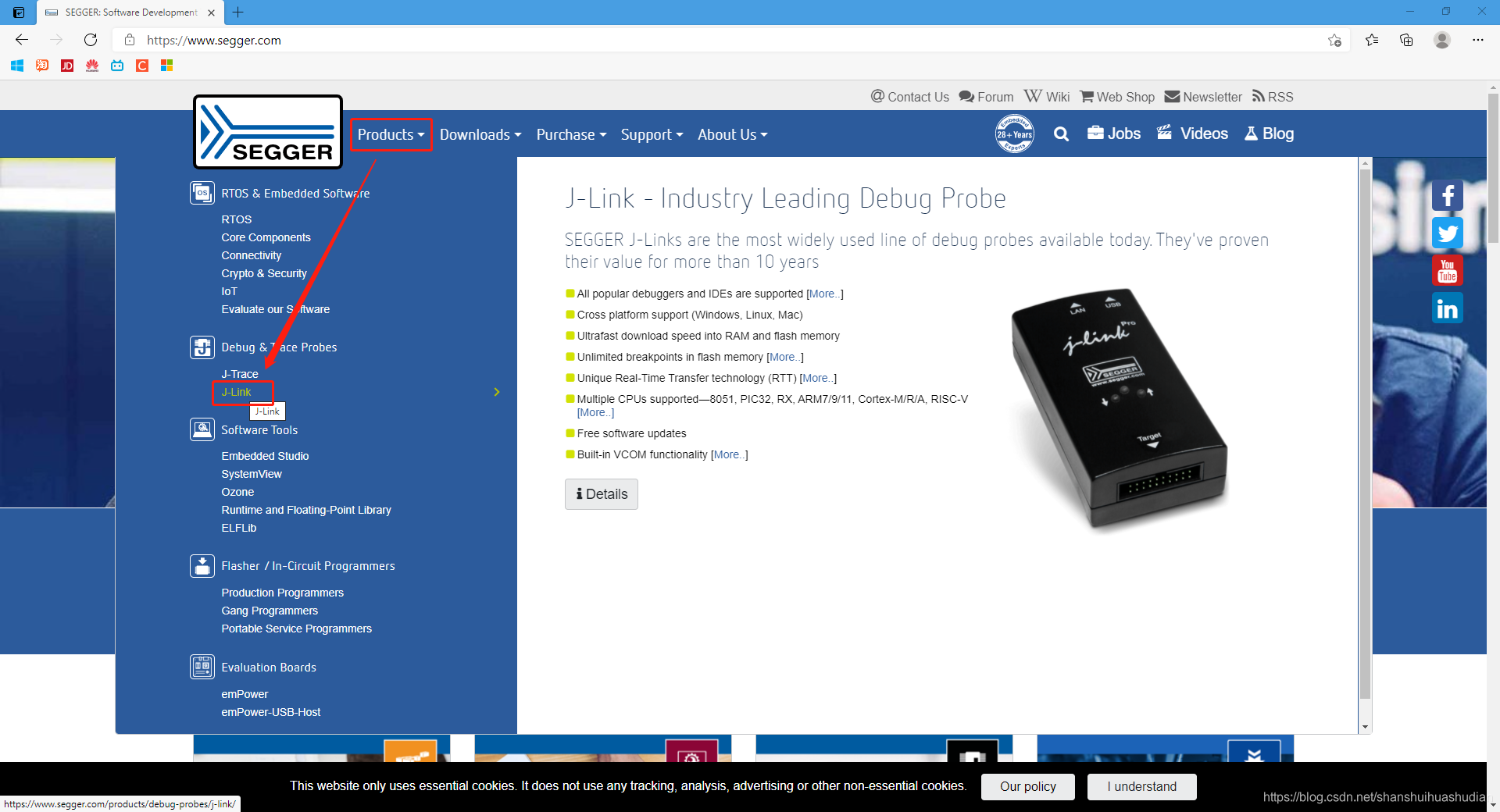1500x812 pixels.
Task: Open SEGGER Twitter page icon
Action: (x=1447, y=233)
